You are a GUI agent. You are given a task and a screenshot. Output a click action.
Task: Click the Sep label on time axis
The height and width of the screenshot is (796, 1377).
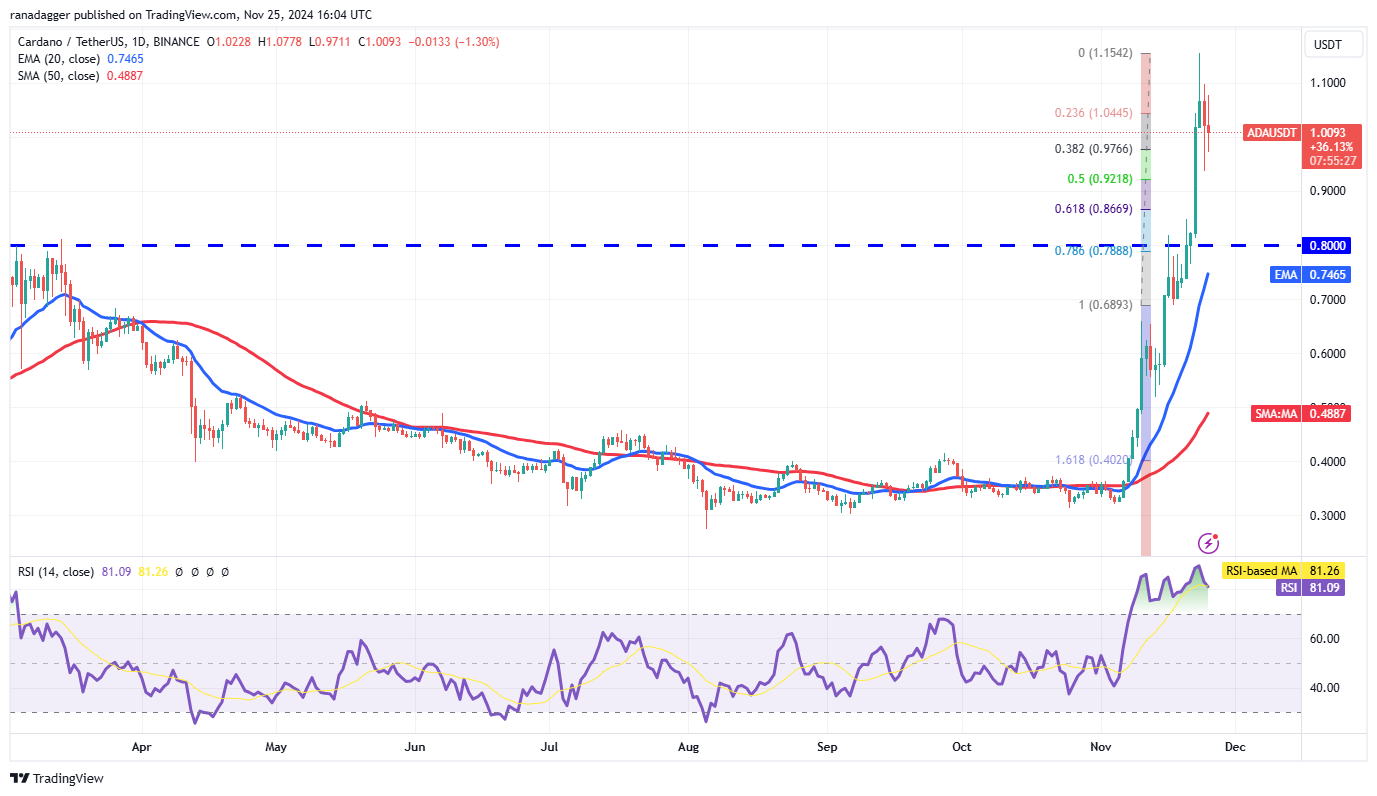point(826,746)
